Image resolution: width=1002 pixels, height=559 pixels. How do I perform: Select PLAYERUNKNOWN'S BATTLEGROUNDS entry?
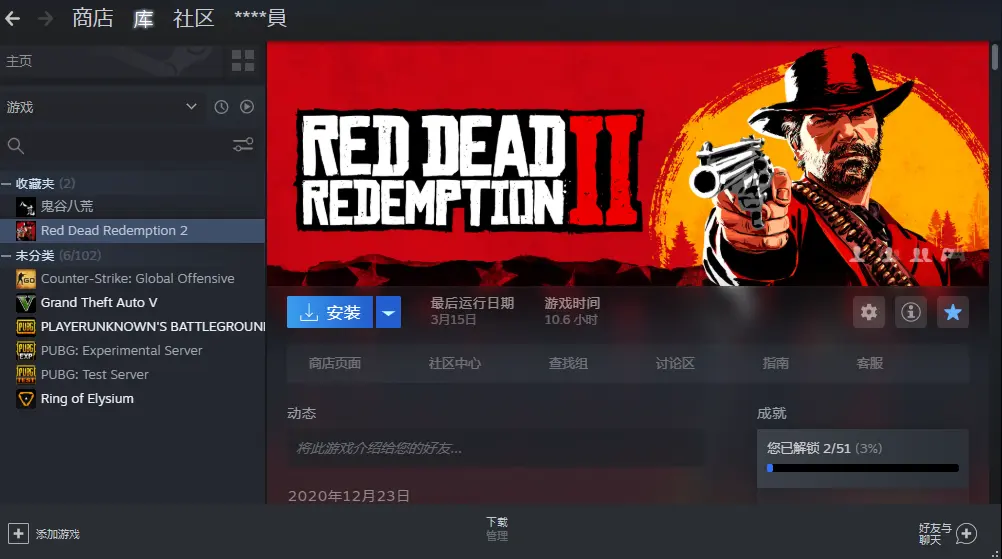(132, 326)
